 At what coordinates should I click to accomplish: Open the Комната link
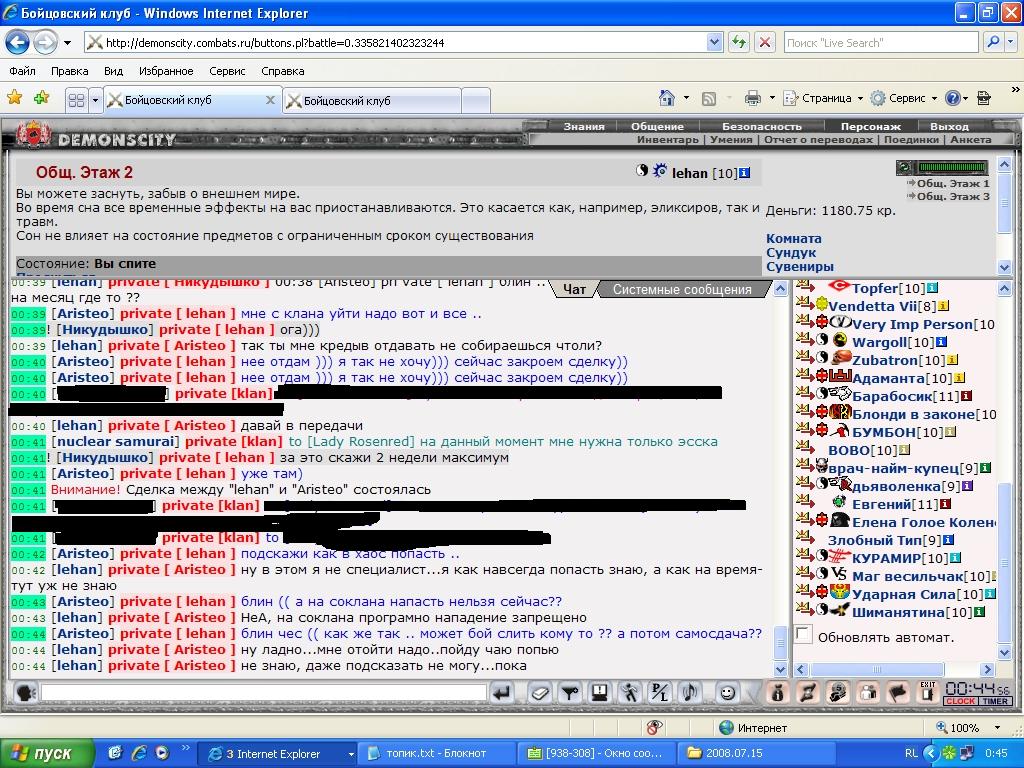pos(793,238)
